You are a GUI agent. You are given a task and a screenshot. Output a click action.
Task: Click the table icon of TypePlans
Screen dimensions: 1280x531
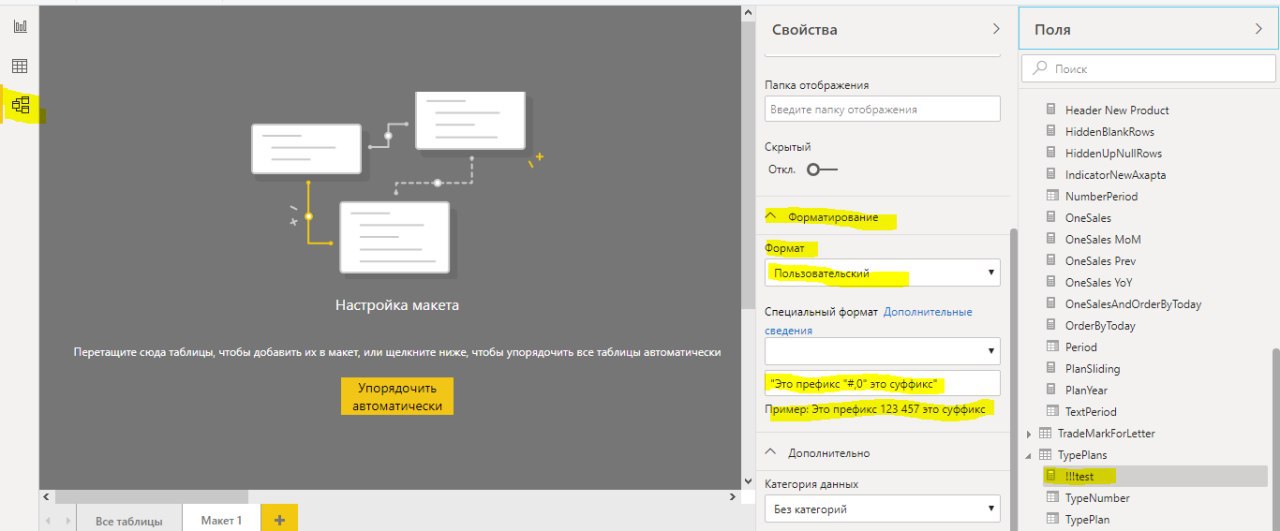[1045, 454]
